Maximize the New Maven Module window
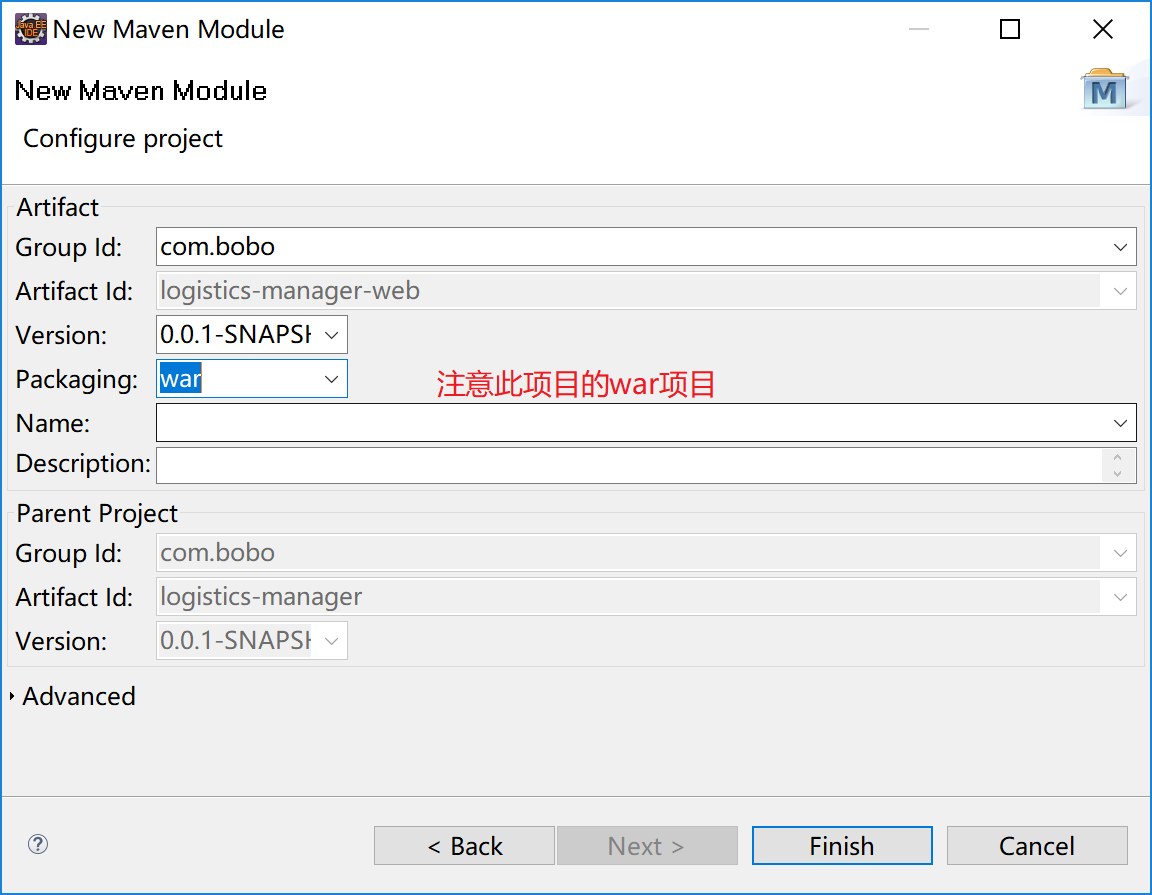1152x895 pixels. (x=1010, y=29)
